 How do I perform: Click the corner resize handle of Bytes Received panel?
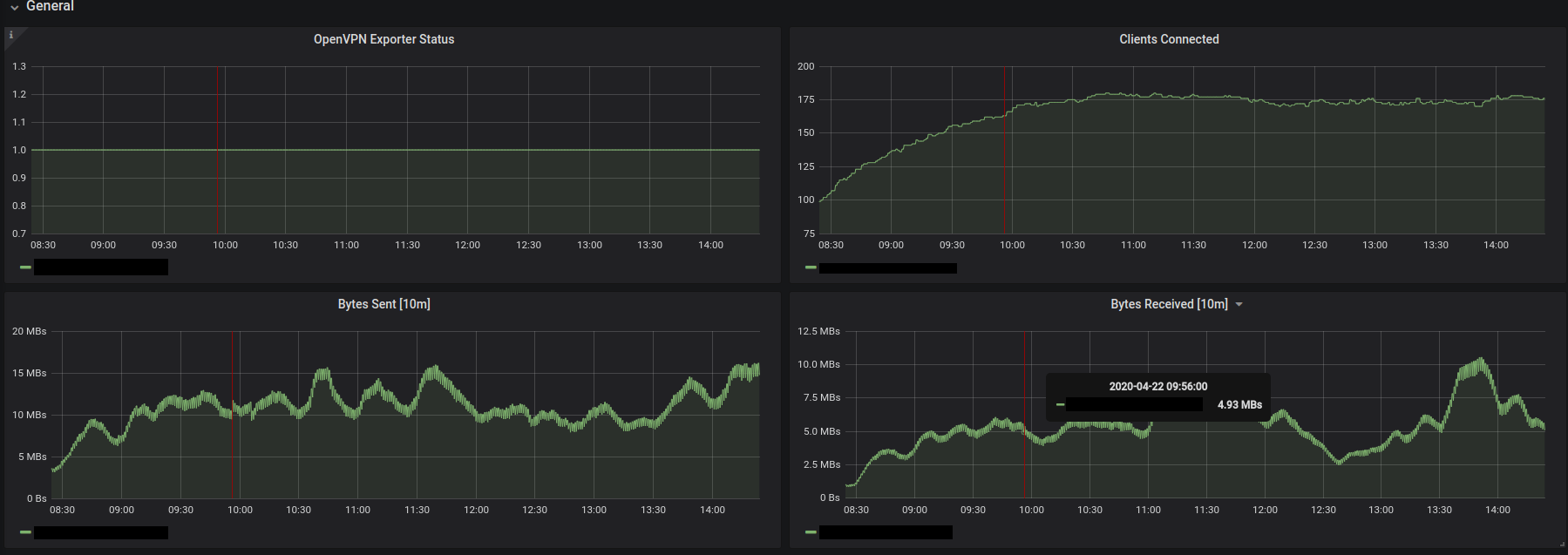tap(1561, 544)
